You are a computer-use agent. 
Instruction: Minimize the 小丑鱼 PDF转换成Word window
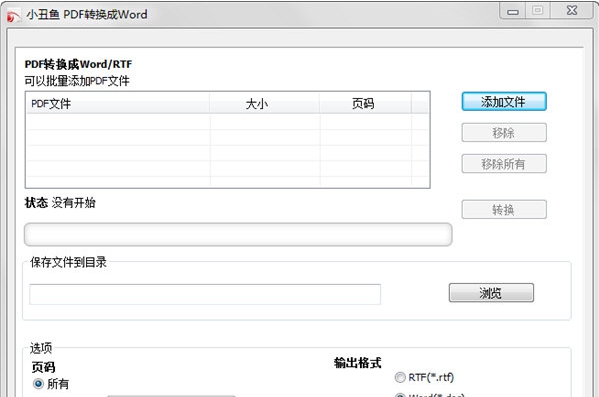click(512, 11)
